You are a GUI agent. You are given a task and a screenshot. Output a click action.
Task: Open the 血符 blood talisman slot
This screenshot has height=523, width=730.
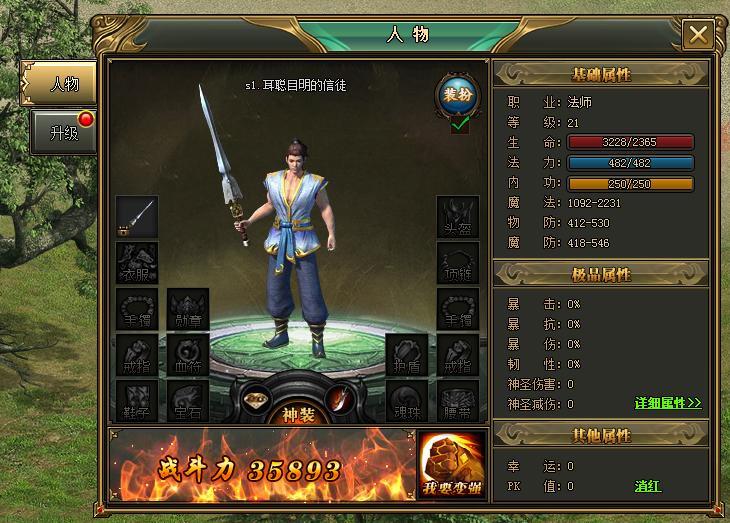(188, 355)
